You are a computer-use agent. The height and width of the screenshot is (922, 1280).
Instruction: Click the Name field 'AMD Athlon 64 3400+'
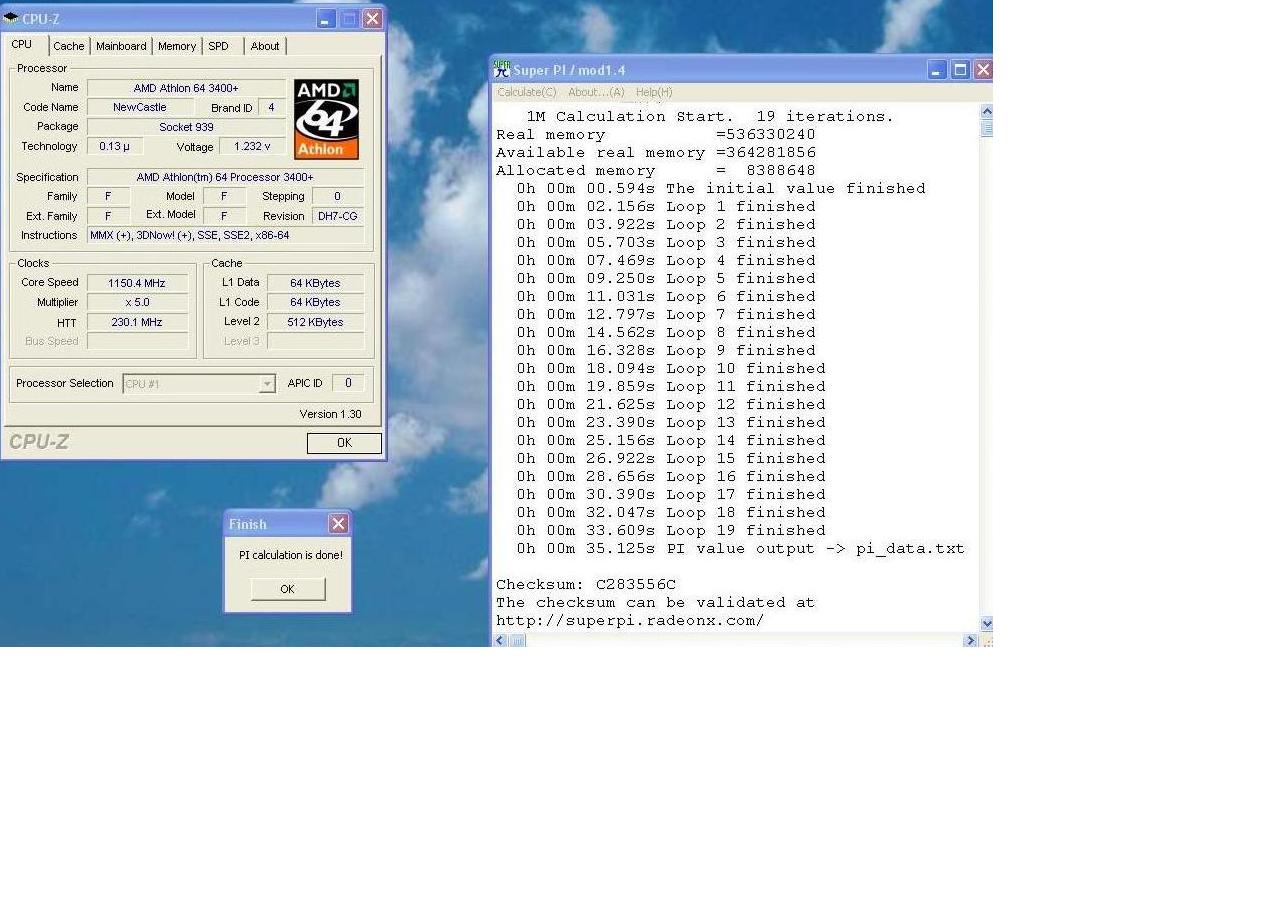click(186, 88)
